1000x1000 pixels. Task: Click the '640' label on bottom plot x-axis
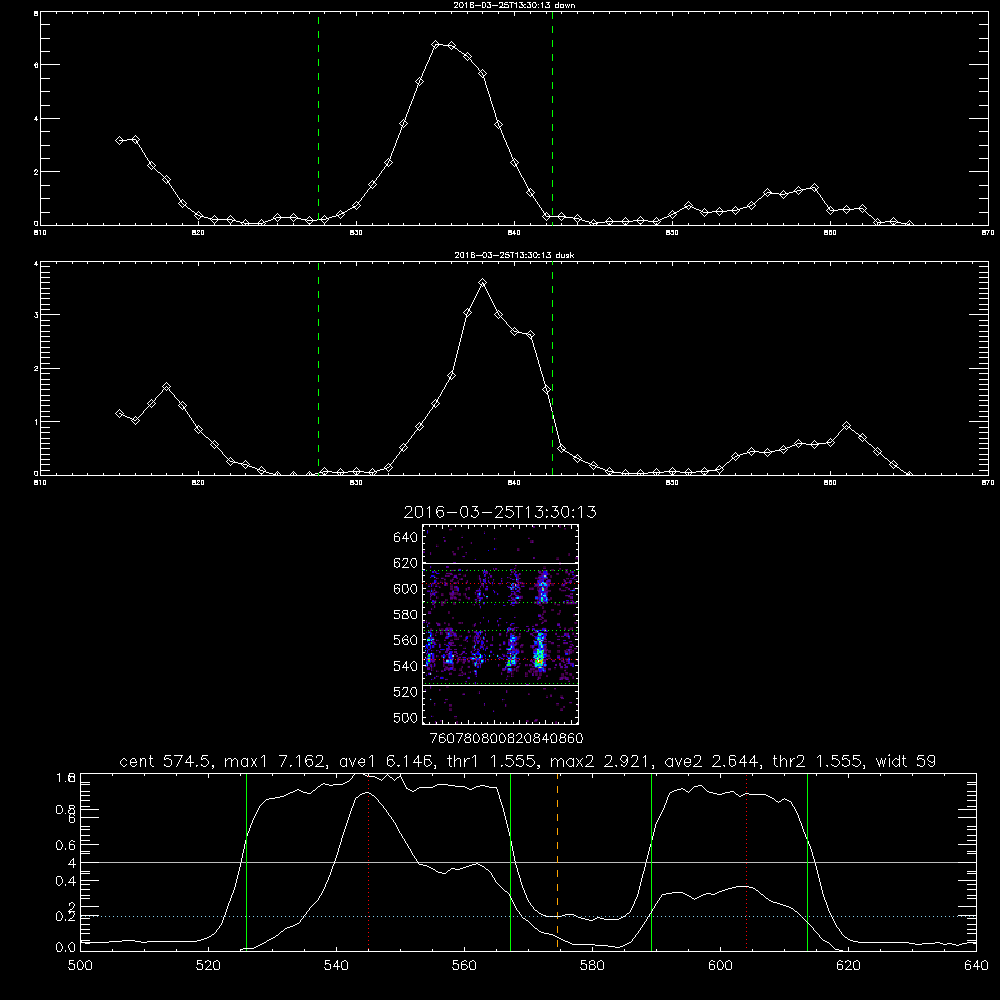[976, 966]
